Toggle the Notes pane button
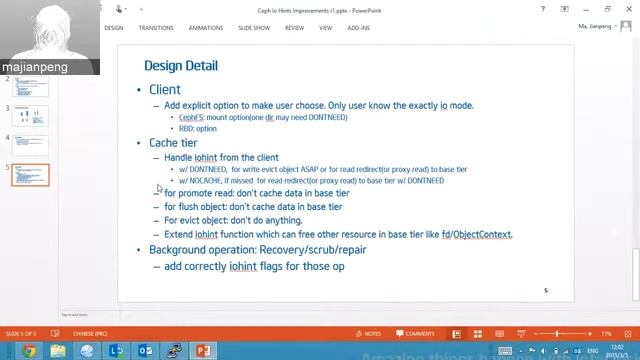The width and height of the screenshot is (640, 360). [x=368, y=333]
